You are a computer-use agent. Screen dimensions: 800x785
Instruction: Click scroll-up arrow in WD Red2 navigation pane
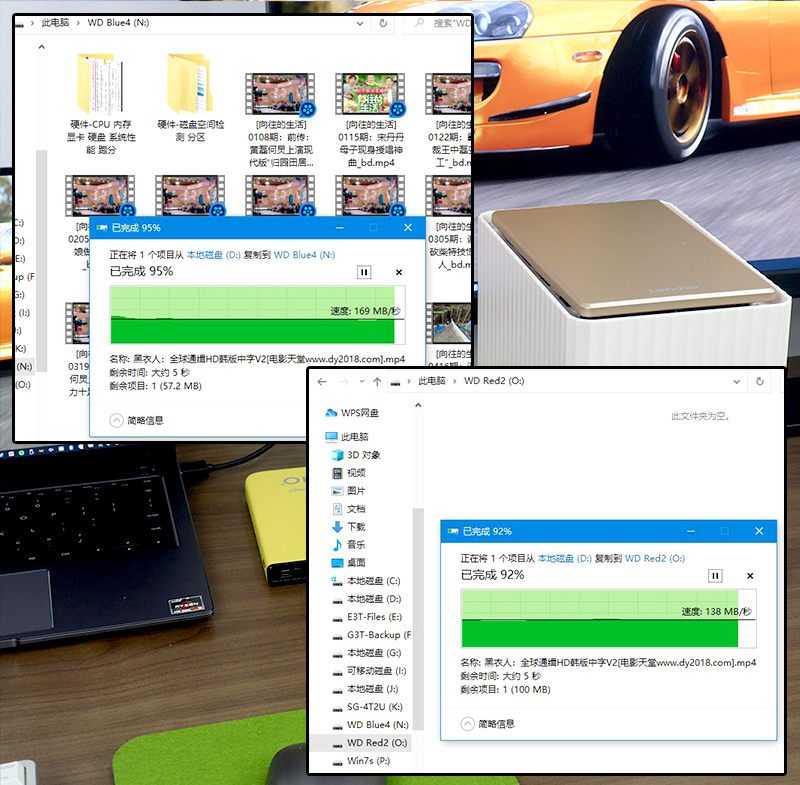coord(418,406)
